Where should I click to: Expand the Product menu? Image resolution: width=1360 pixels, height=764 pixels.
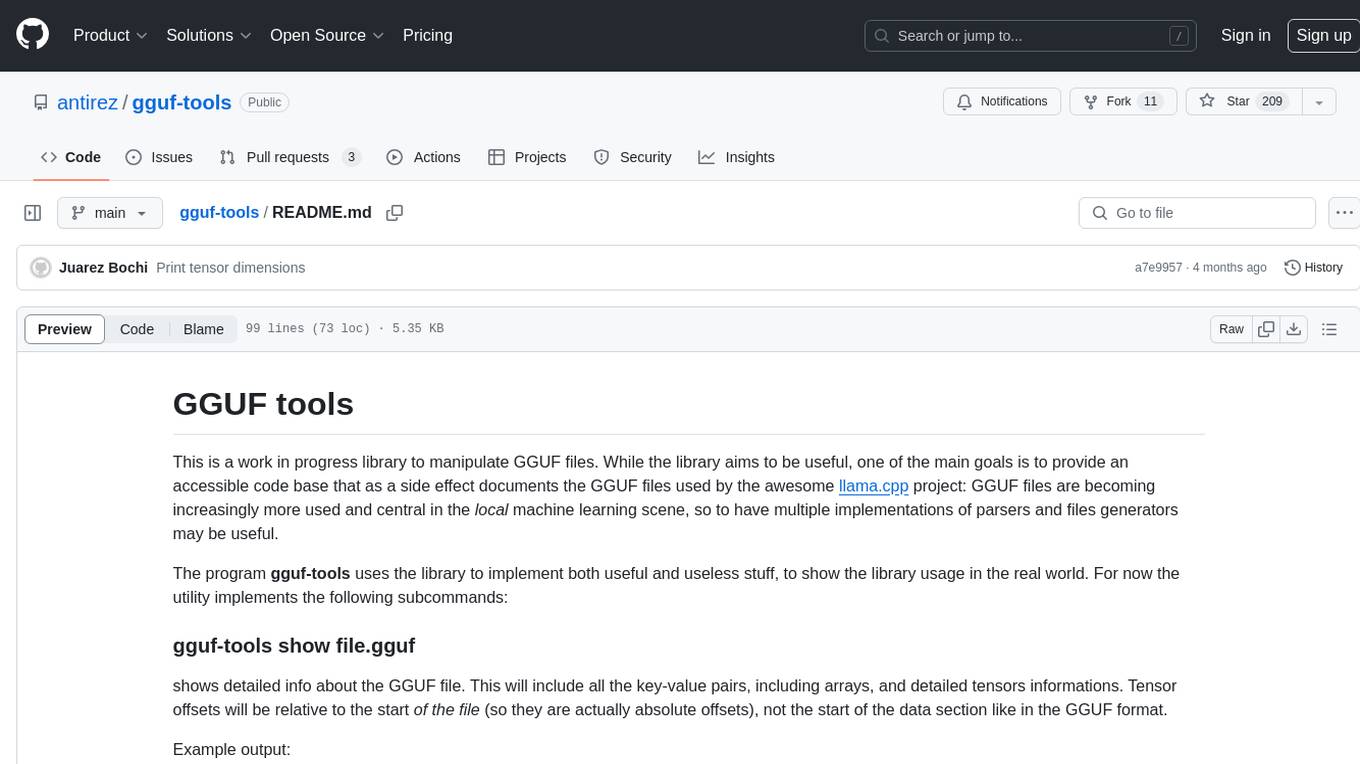110,35
